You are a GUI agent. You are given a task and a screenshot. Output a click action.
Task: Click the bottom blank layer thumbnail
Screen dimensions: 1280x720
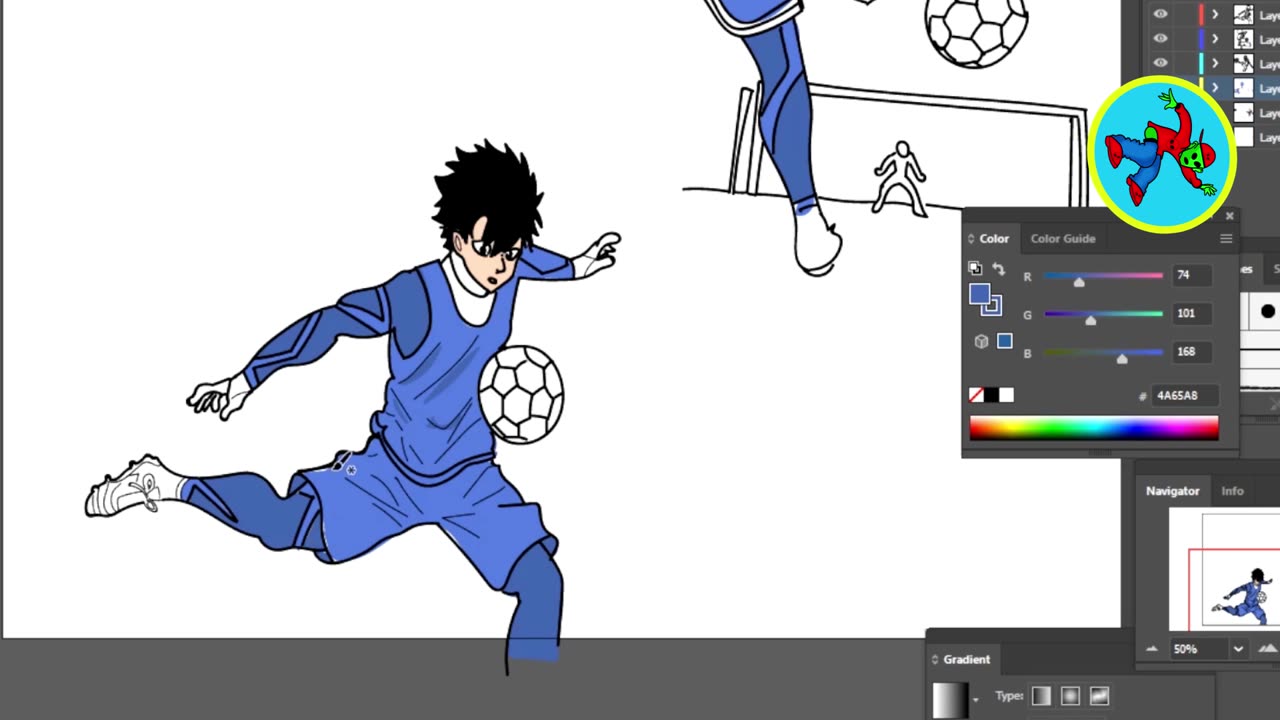1243,137
